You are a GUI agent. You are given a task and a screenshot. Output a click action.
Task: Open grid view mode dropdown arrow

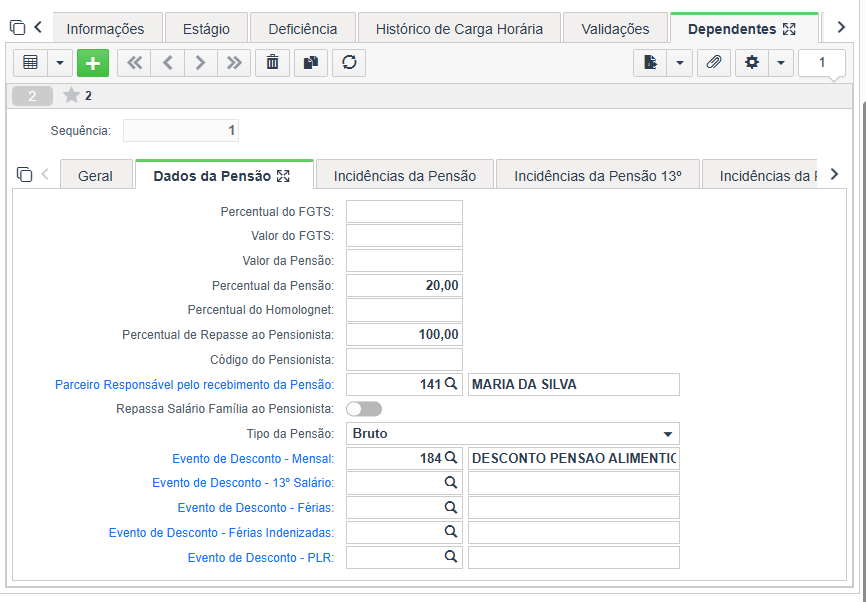tap(60, 63)
